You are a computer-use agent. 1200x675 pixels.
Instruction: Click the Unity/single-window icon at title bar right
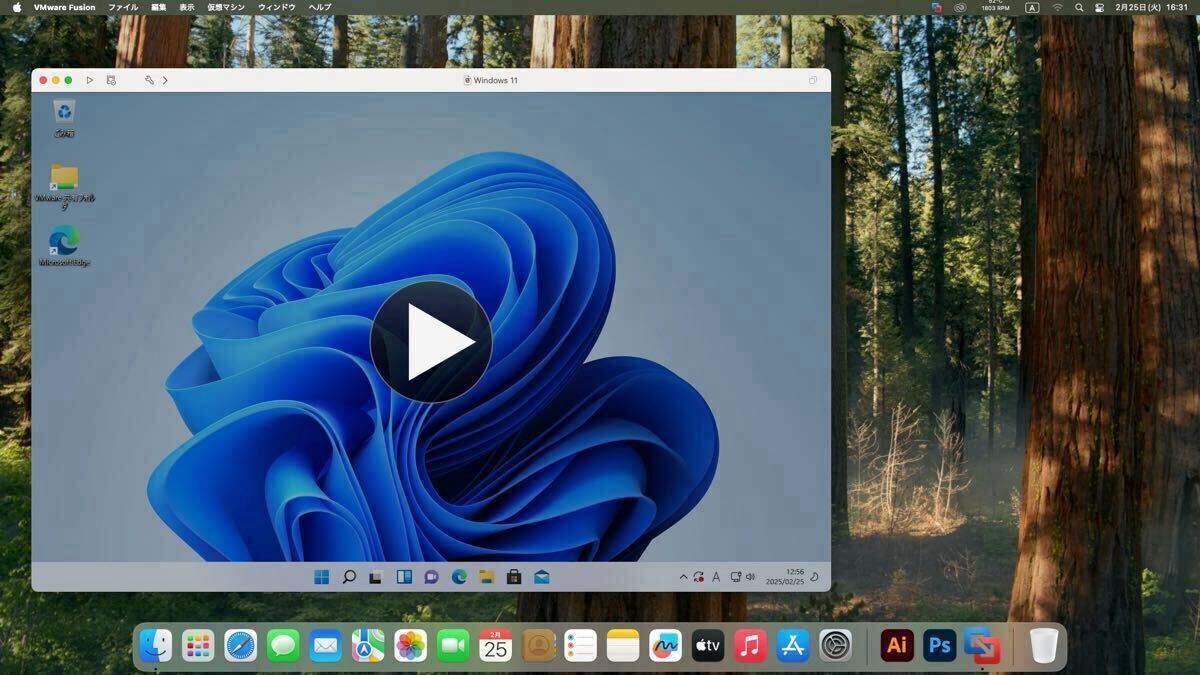click(x=813, y=80)
